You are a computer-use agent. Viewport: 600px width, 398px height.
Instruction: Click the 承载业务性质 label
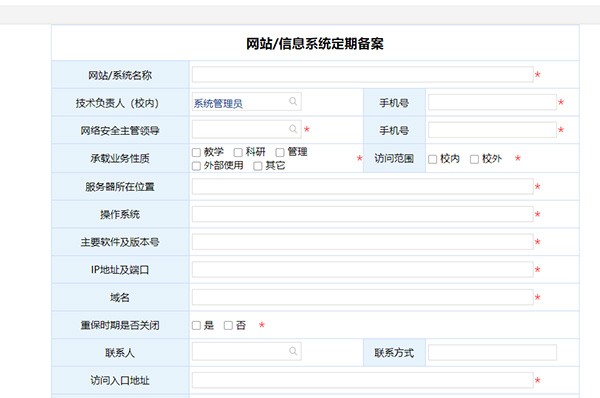pyautogui.click(x=120, y=158)
